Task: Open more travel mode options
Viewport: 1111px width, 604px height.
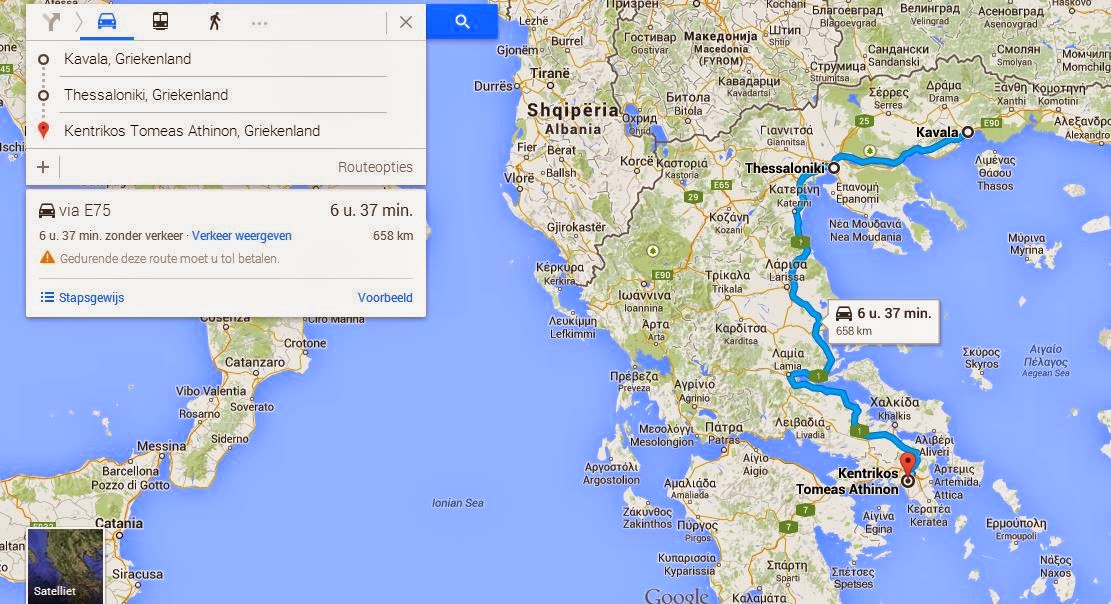Action: tap(259, 23)
